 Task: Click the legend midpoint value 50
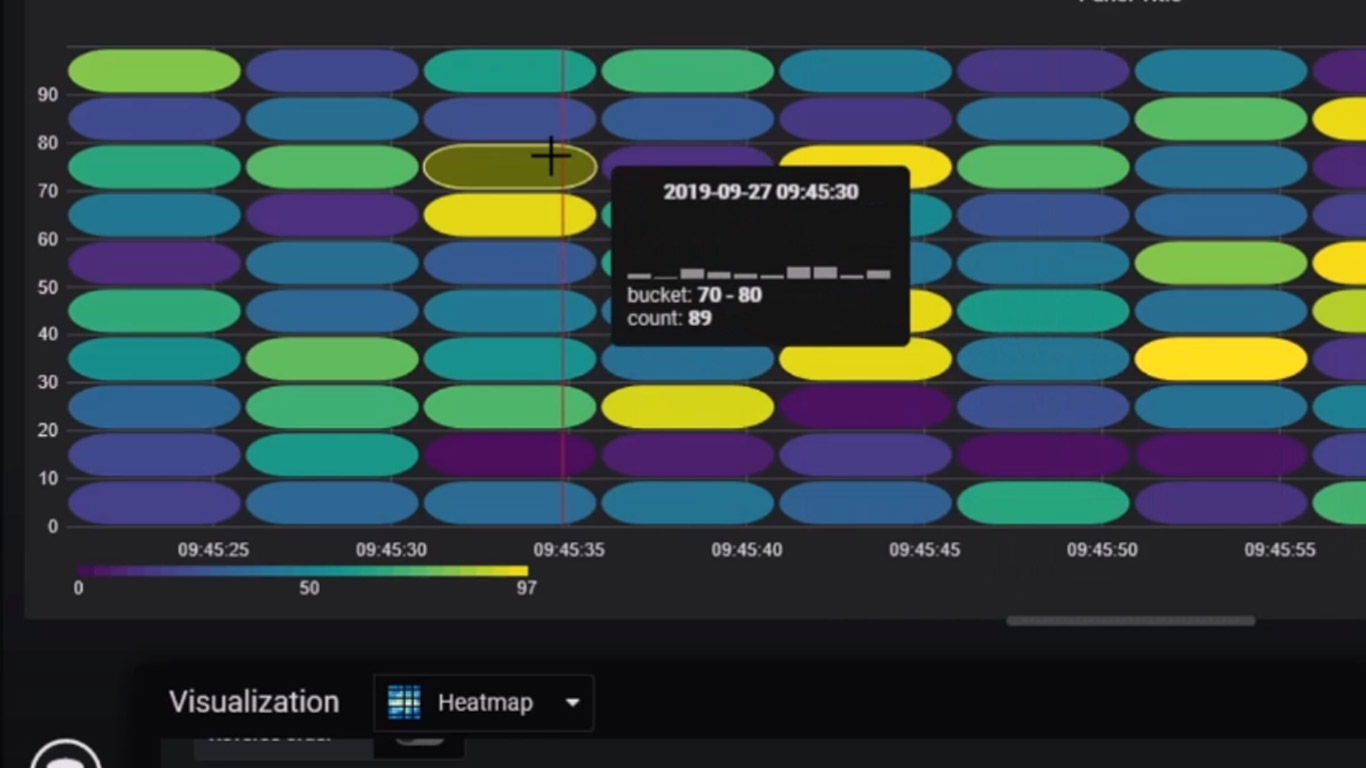pos(309,588)
